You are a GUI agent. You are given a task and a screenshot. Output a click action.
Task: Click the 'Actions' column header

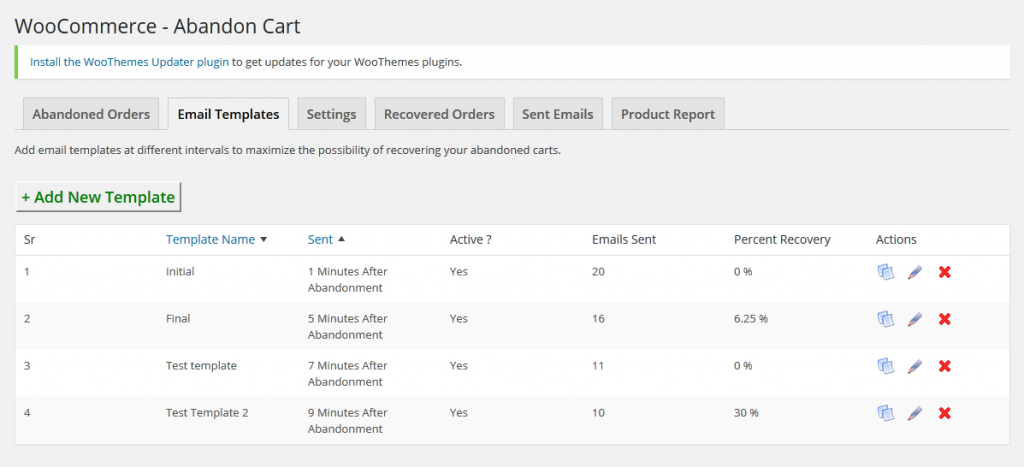[896, 240]
